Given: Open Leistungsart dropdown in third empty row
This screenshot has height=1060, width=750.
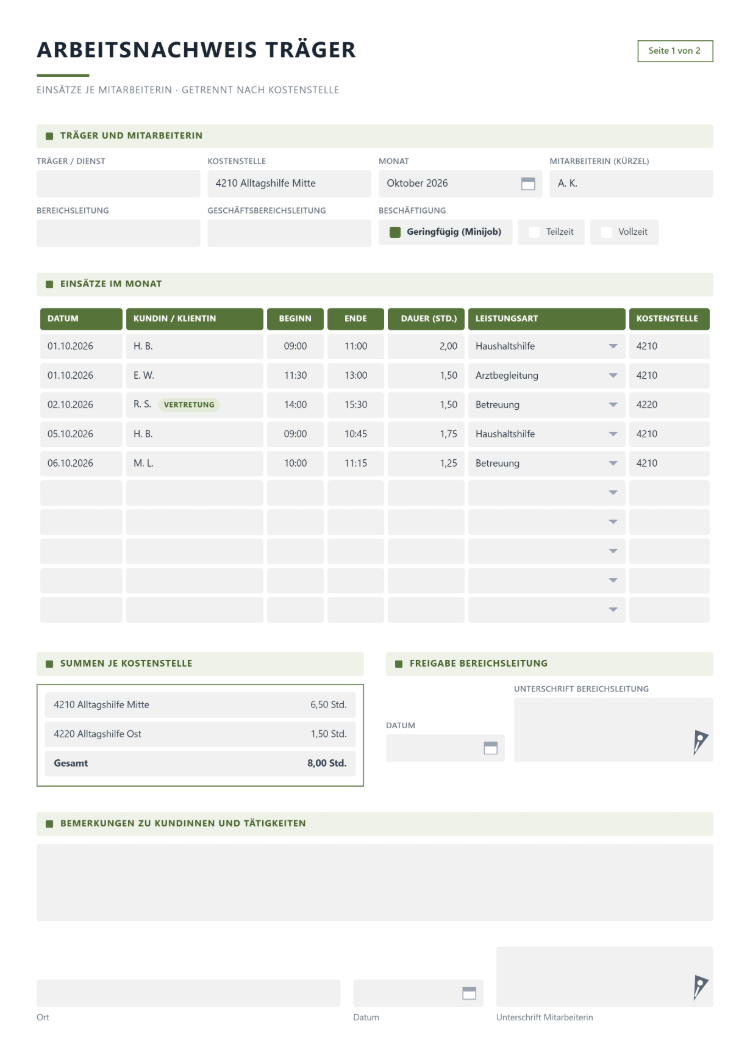Looking at the screenshot, I should [x=613, y=551].
